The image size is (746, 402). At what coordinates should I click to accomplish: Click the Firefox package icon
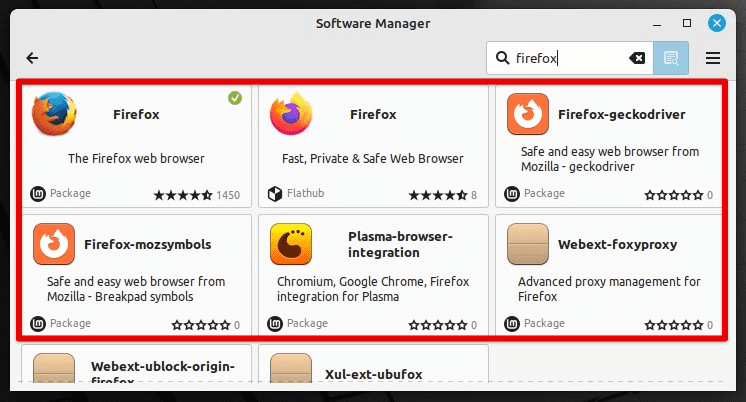[x=53, y=114]
